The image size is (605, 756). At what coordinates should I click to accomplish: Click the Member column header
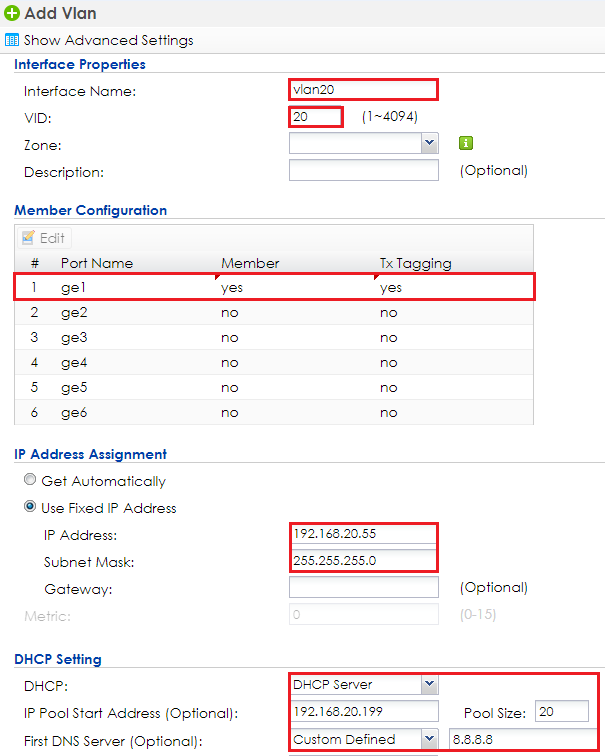(x=250, y=263)
